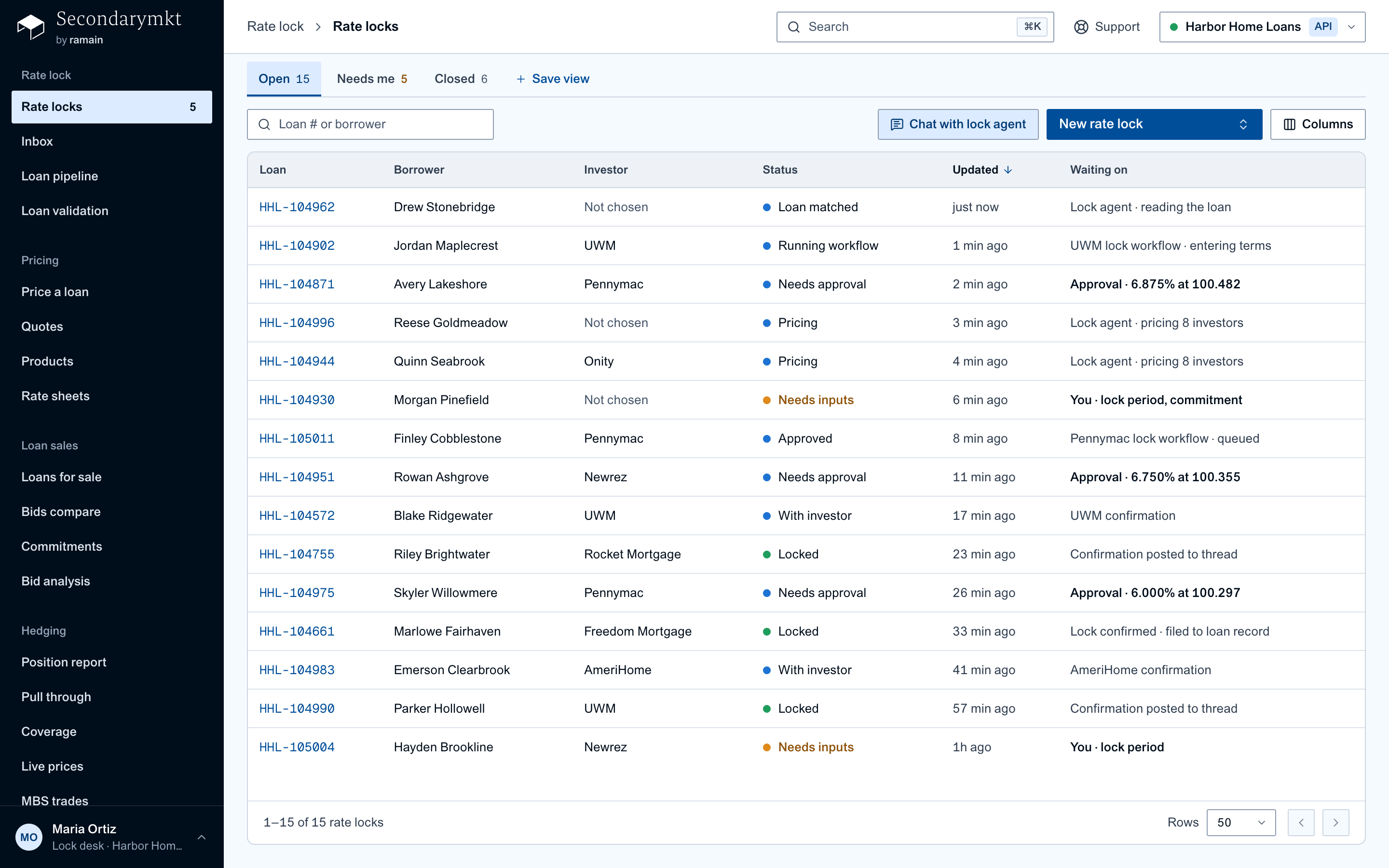
Task: Open the Rows per page selector
Action: tap(1241, 823)
